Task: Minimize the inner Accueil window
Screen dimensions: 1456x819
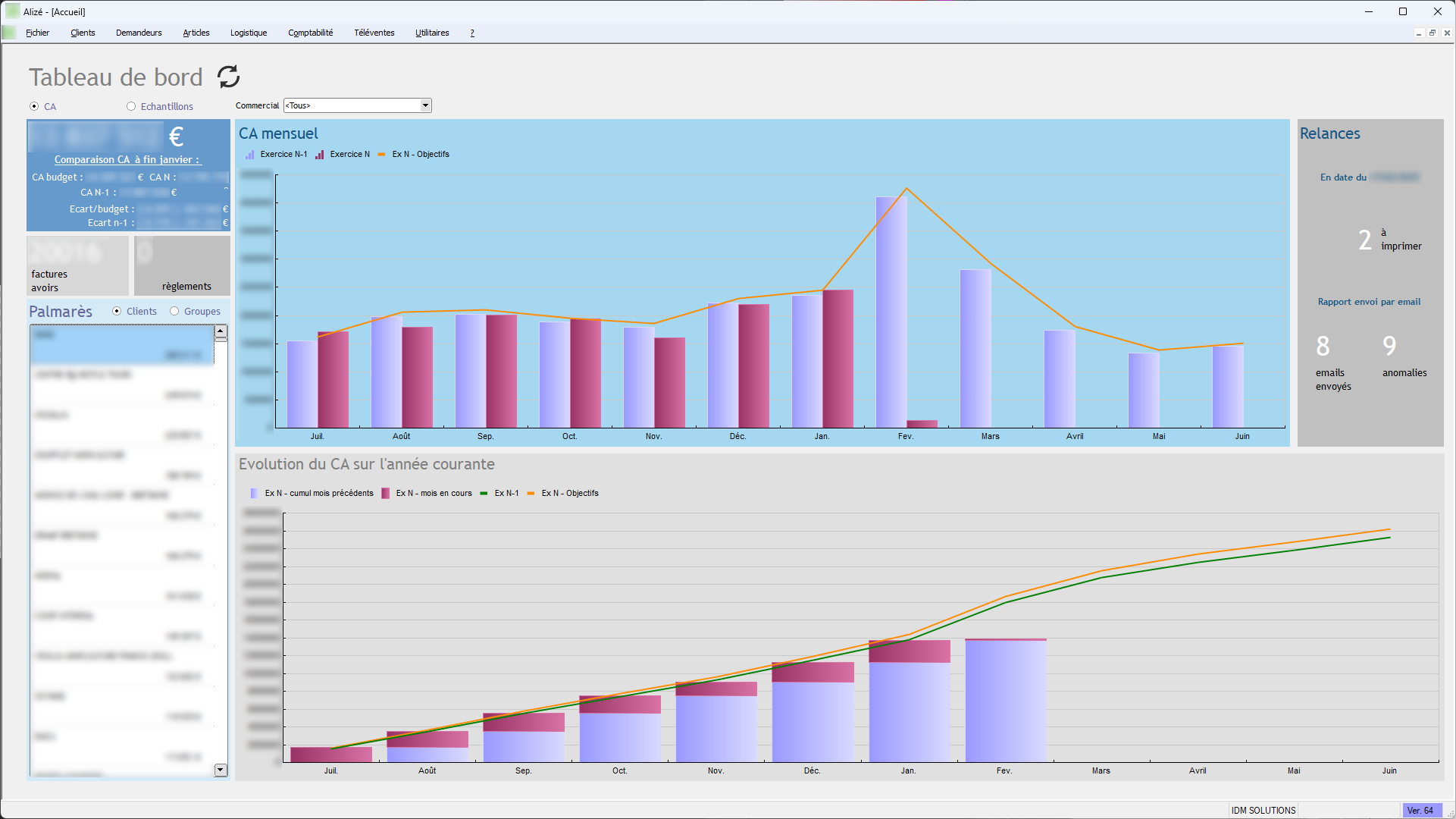Action: pyautogui.click(x=1418, y=33)
